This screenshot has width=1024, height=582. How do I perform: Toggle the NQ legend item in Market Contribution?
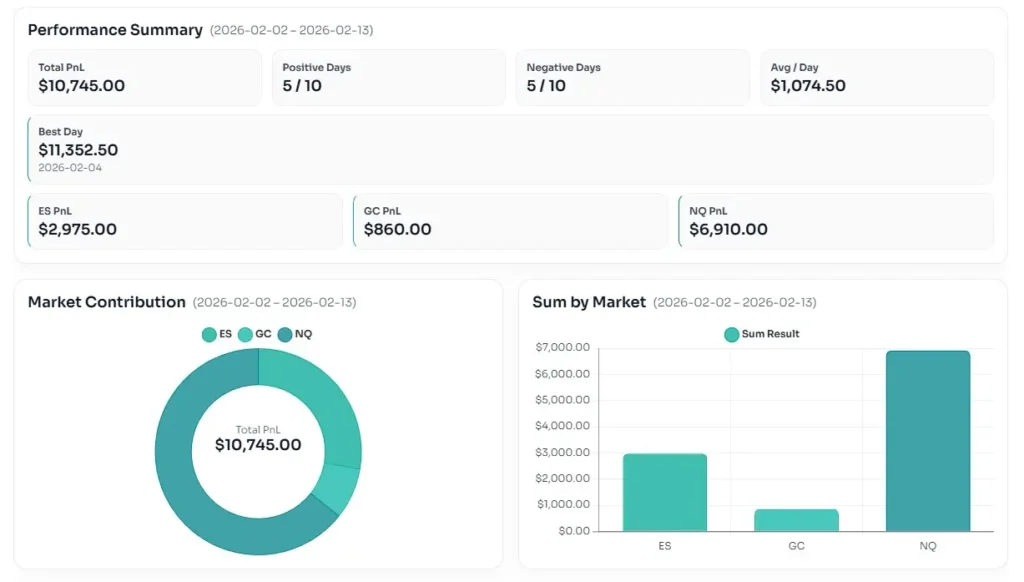(x=295, y=334)
